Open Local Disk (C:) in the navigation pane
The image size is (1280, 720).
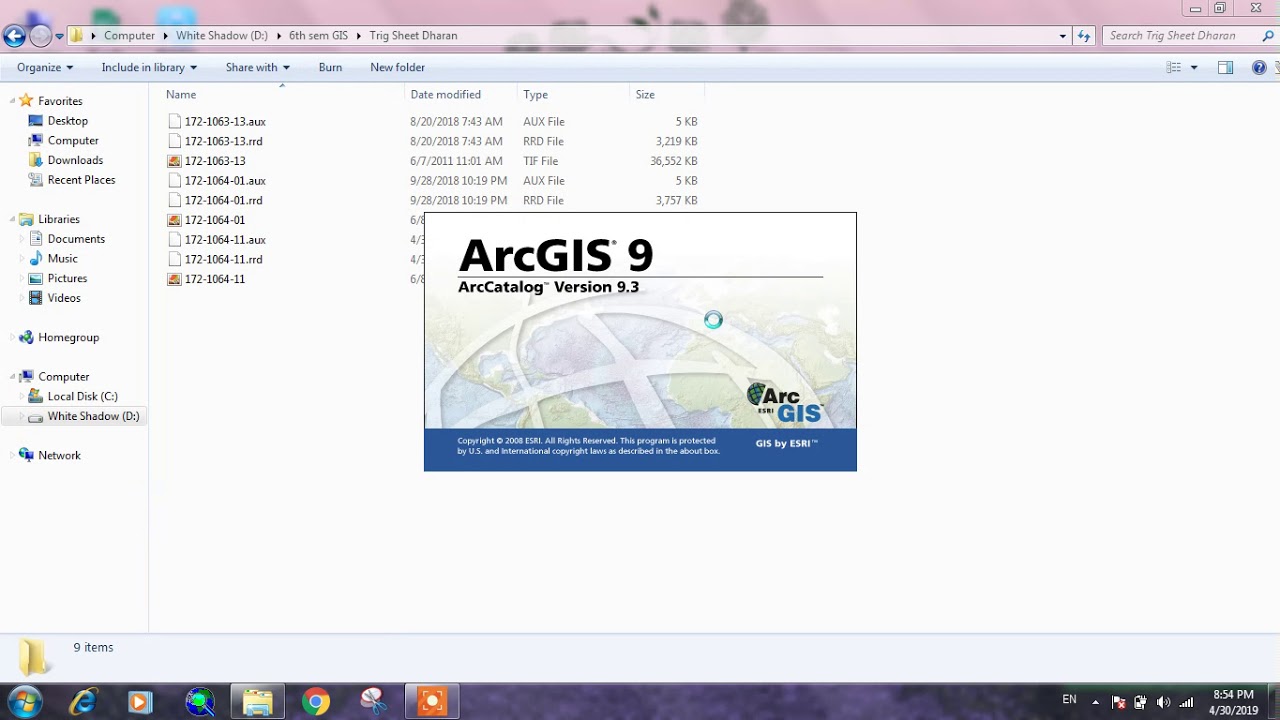82,396
